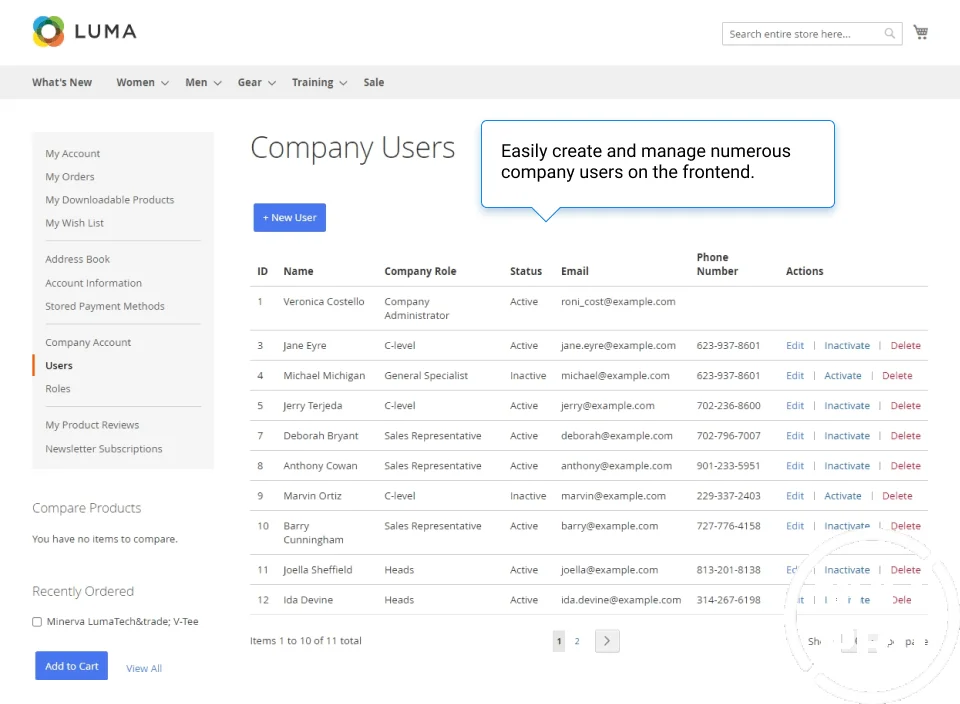The height and width of the screenshot is (704, 960).
Task: Click the New User button
Action: [x=289, y=218]
